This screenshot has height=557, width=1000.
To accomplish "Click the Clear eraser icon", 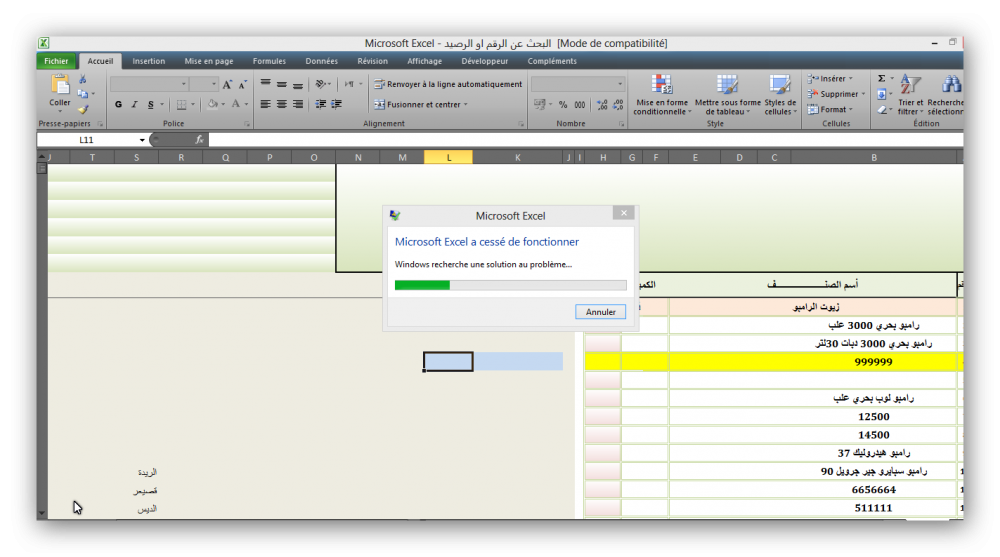I will (881, 110).
